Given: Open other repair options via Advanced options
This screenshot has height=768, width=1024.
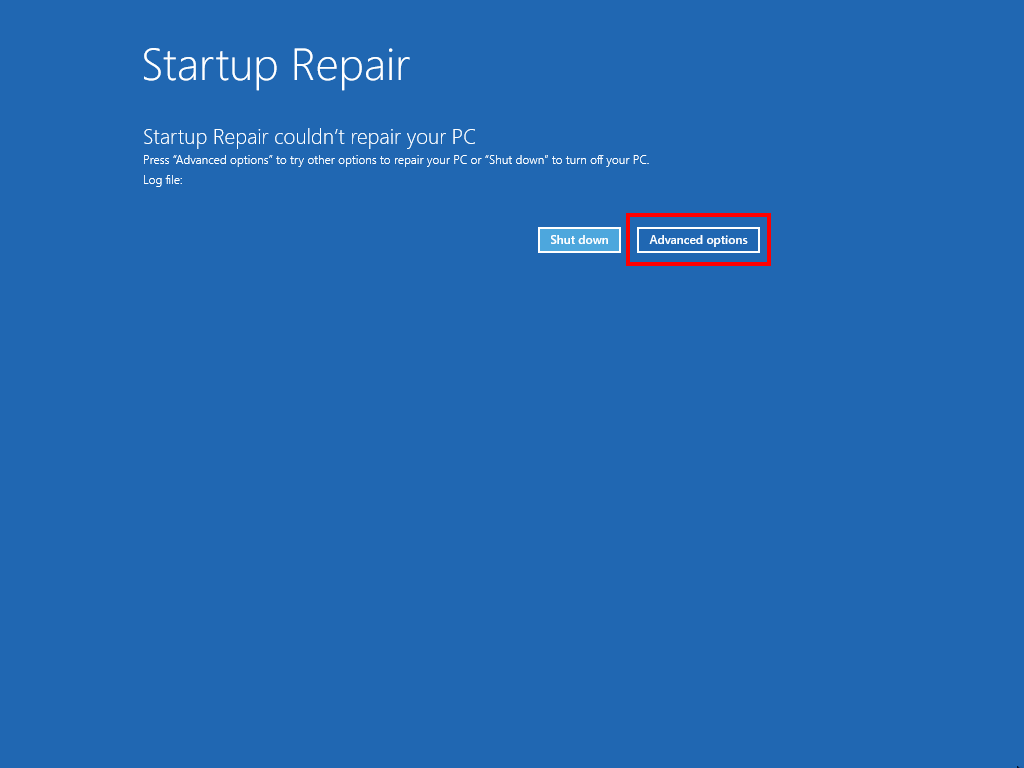Looking at the screenshot, I should [x=698, y=240].
